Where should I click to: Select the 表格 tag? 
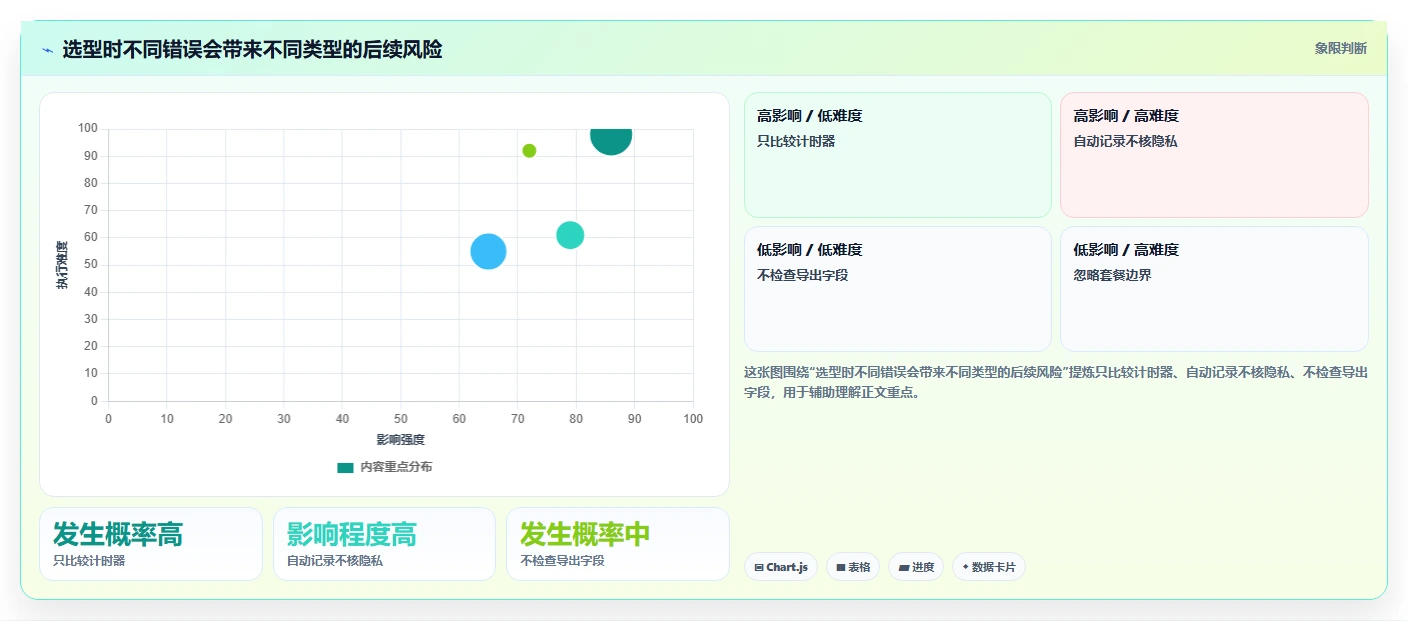click(x=853, y=567)
